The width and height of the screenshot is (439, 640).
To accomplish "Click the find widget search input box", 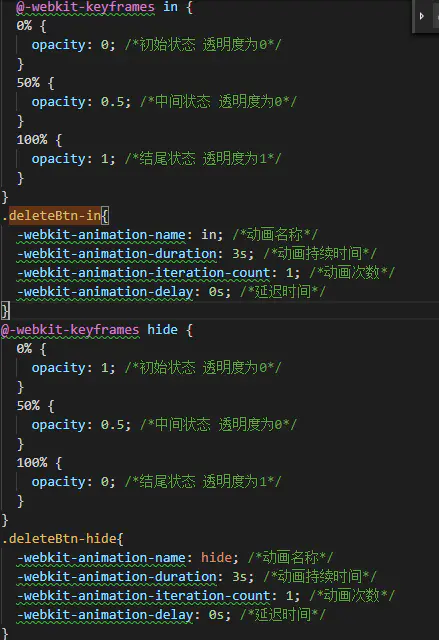I will point(436,16).
